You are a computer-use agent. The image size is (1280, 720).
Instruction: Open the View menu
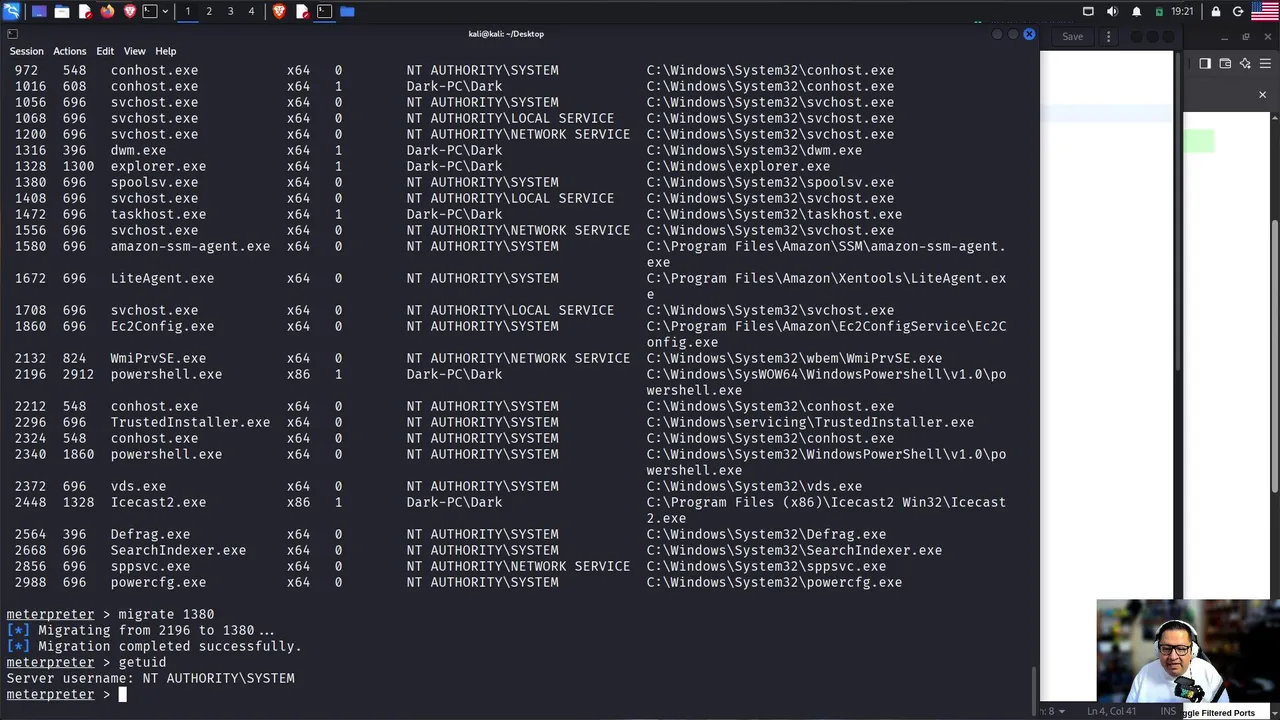click(135, 51)
